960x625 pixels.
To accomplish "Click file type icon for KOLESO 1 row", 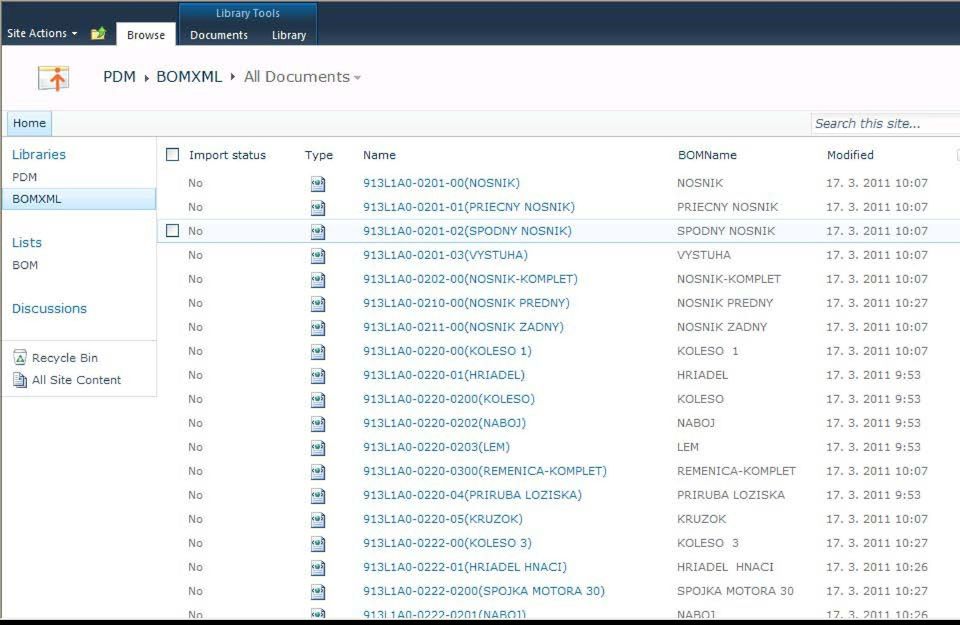I will click(x=318, y=351).
